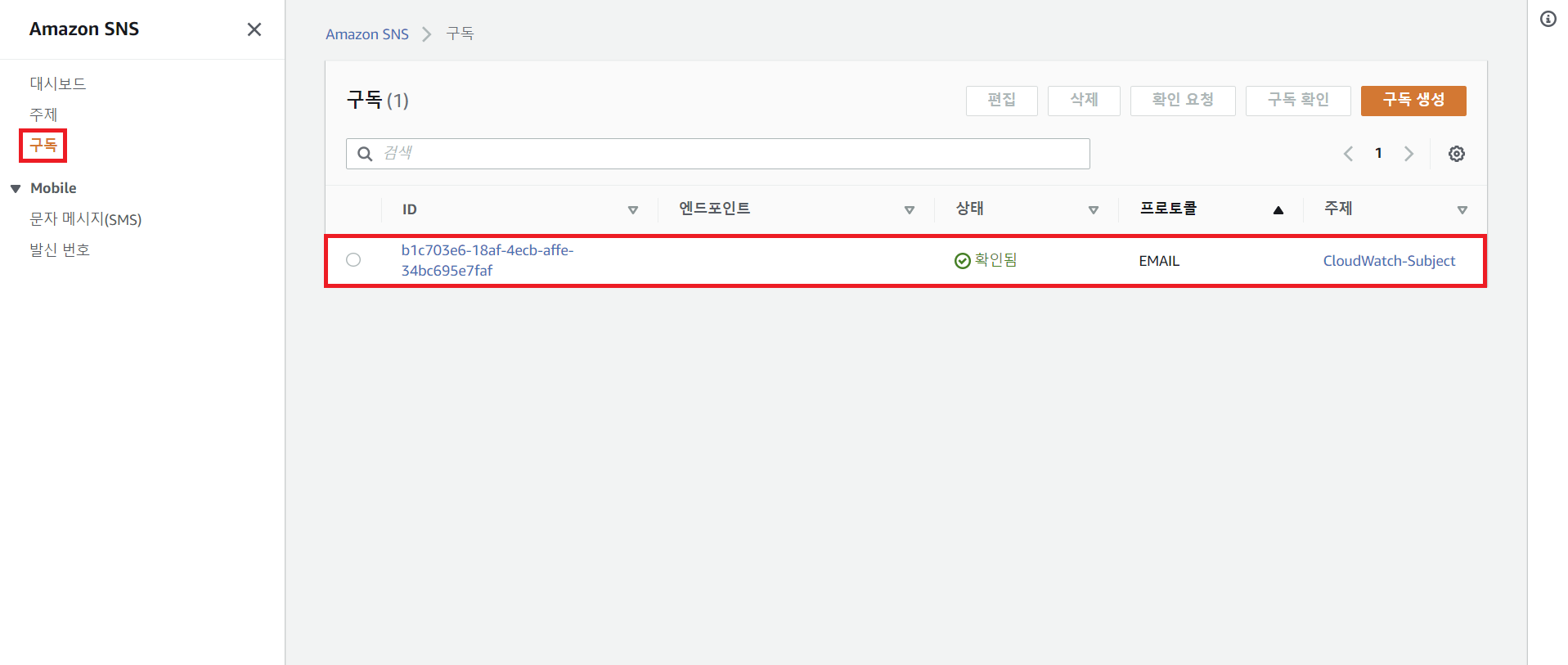The image size is (1568, 665).
Task: Click the 상태 column header
Action: click(x=970, y=209)
